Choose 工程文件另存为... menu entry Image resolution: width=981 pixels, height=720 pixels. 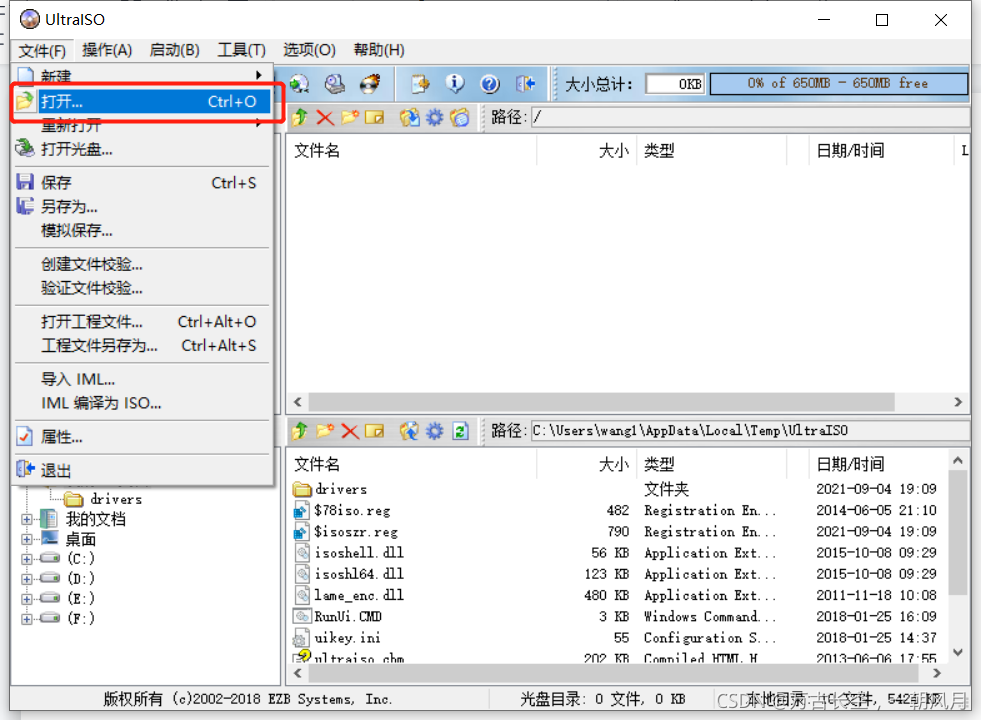(x=143, y=345)
